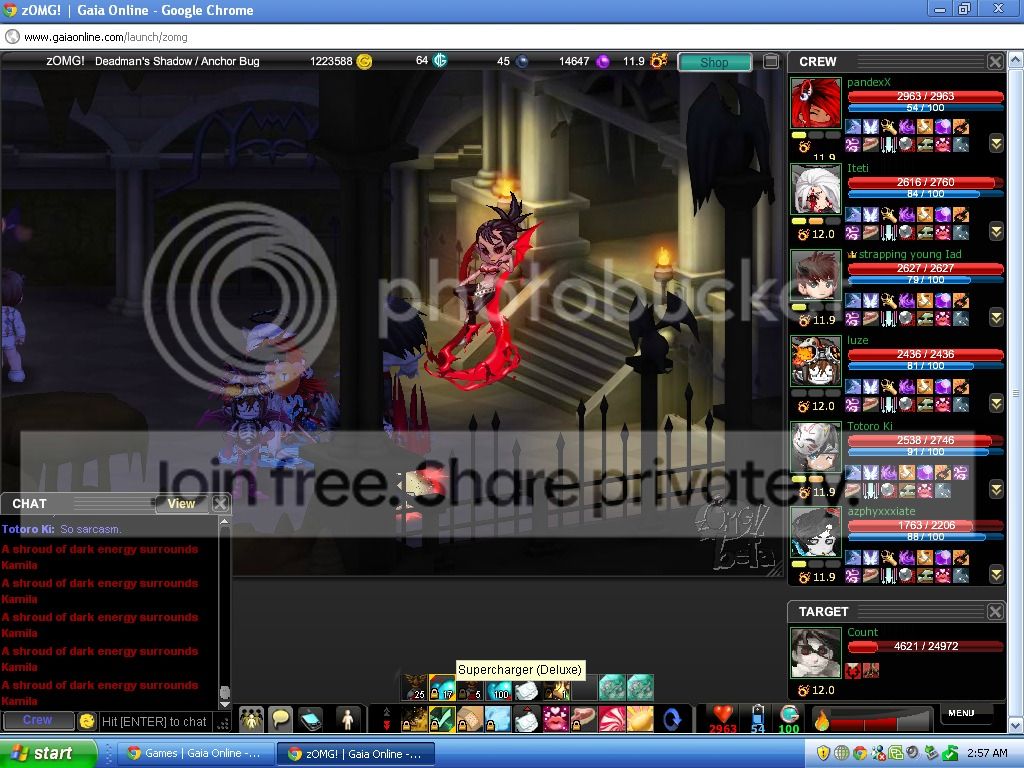Image resolution: width=1024 pixels, height=768 pixels.
Task: Select the pink lips hearts ring
Action: point(554,719)
